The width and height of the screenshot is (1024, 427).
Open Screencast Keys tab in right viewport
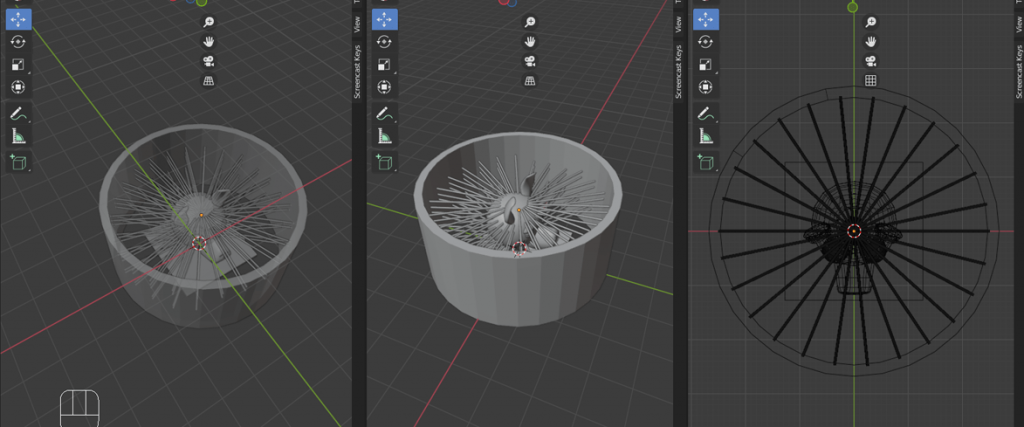[x=1019, y=72]
